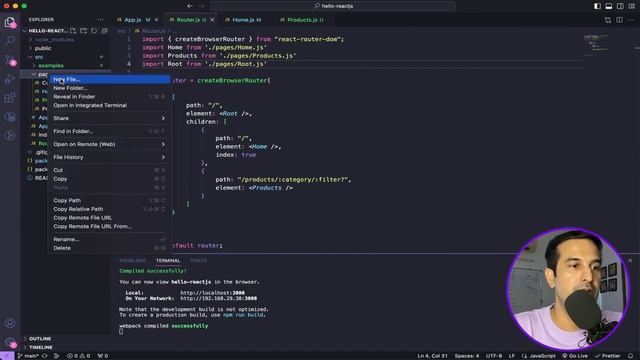The image size is (640, 360).
Task: Open the Search view in activity bar
Action: click(10, 40)
